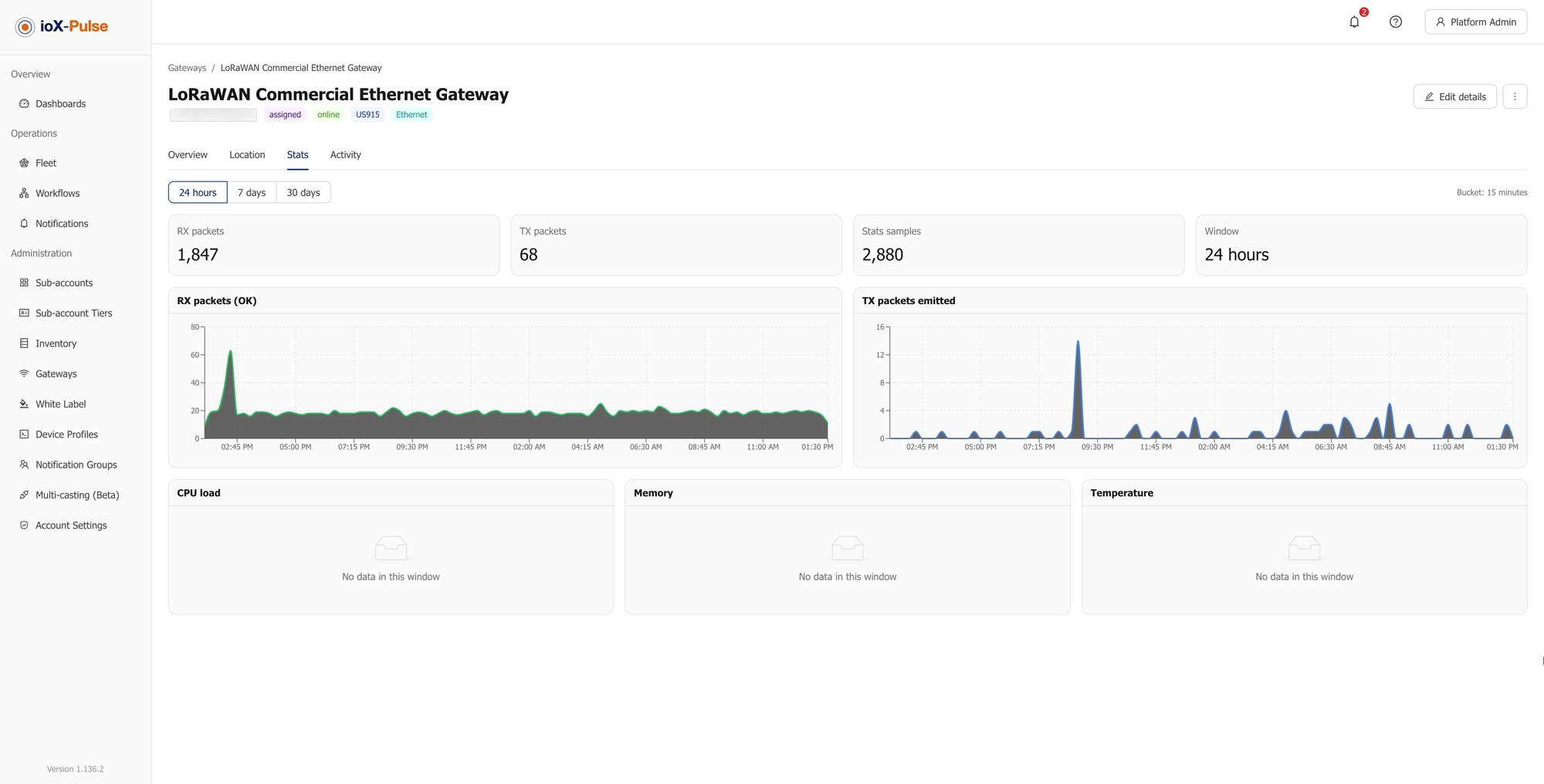The image size is (1544, 784).
Task: Click the Device Profiles icon
Action: (x=24, y=434)
